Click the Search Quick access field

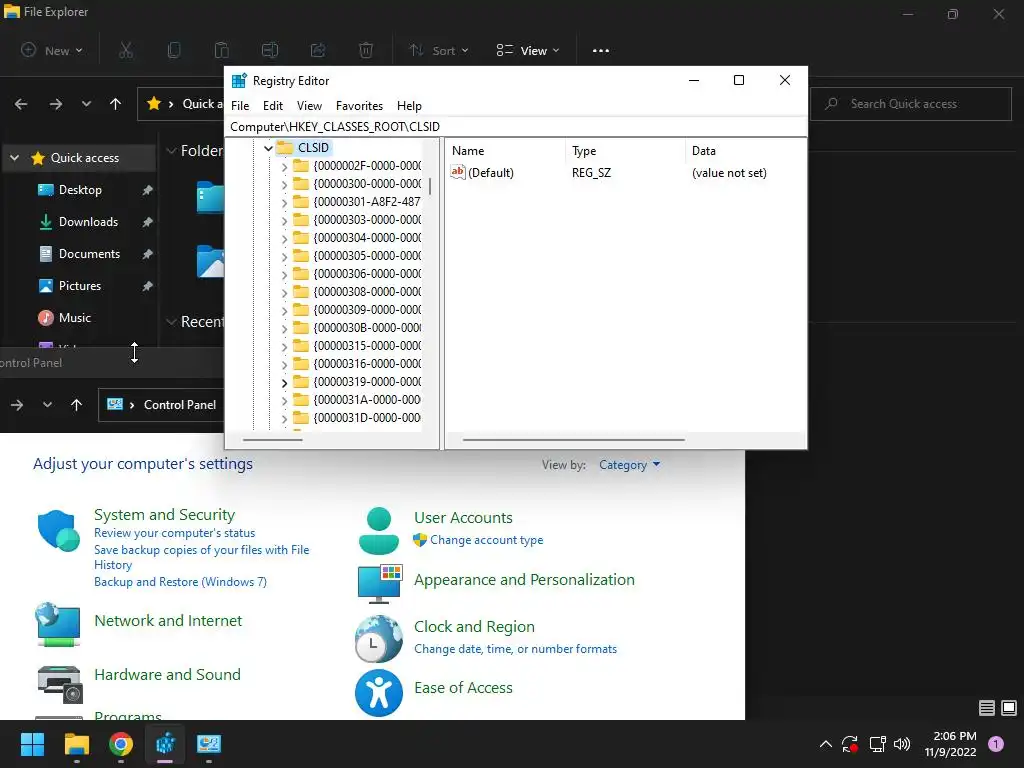coord(910,104)
